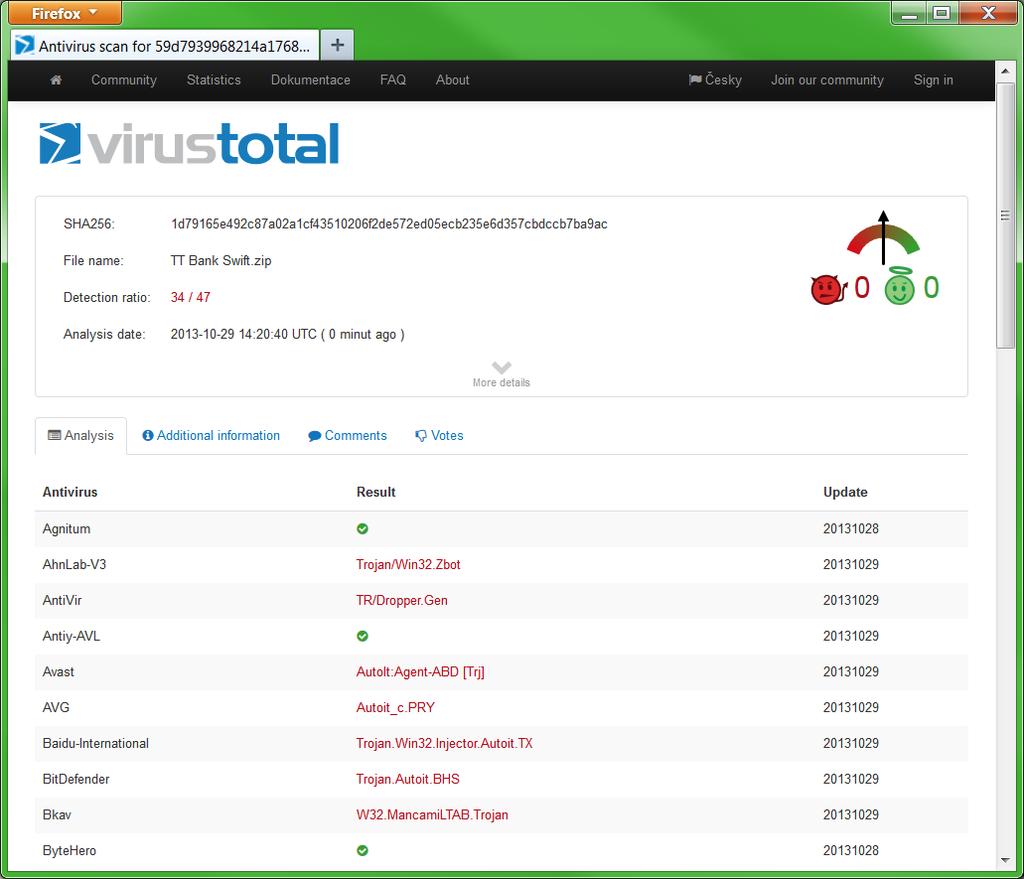Open the FAQ page
Screen dimensions: 1024x879
(x=393, y=80)
